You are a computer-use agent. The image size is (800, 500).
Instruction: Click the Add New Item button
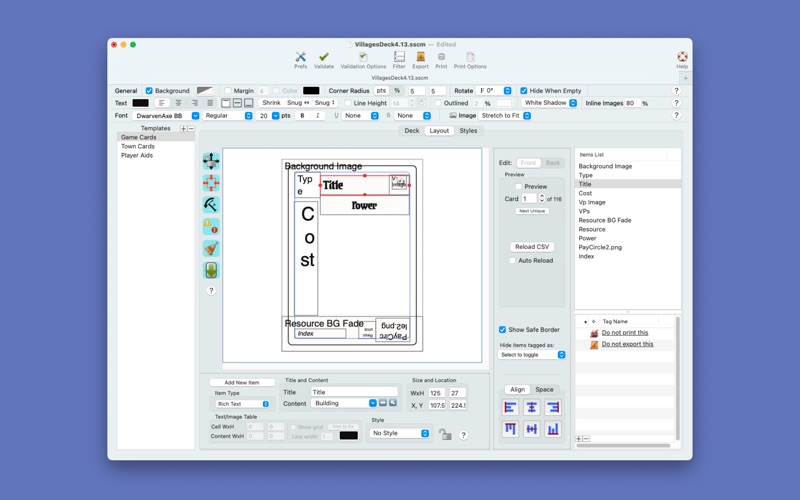[x=242, y=382]
